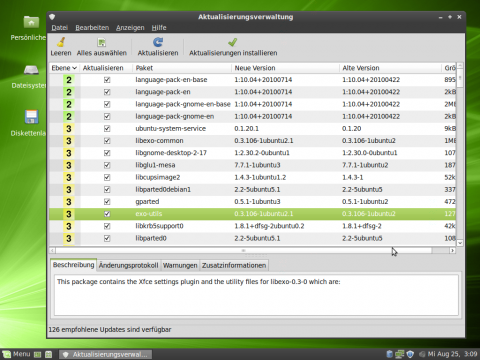480x360 pixels.
Task: Click the Aktualisieren refresh toolbar icon
Action: point(158,42)
